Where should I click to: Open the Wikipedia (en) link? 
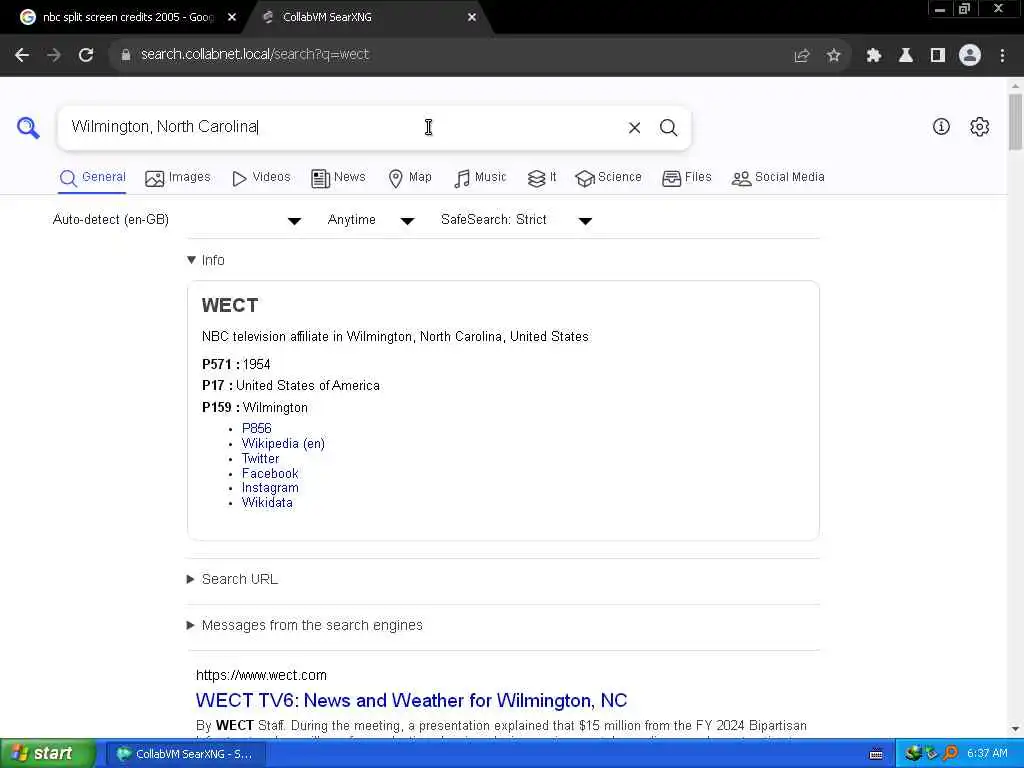(283, 443)
